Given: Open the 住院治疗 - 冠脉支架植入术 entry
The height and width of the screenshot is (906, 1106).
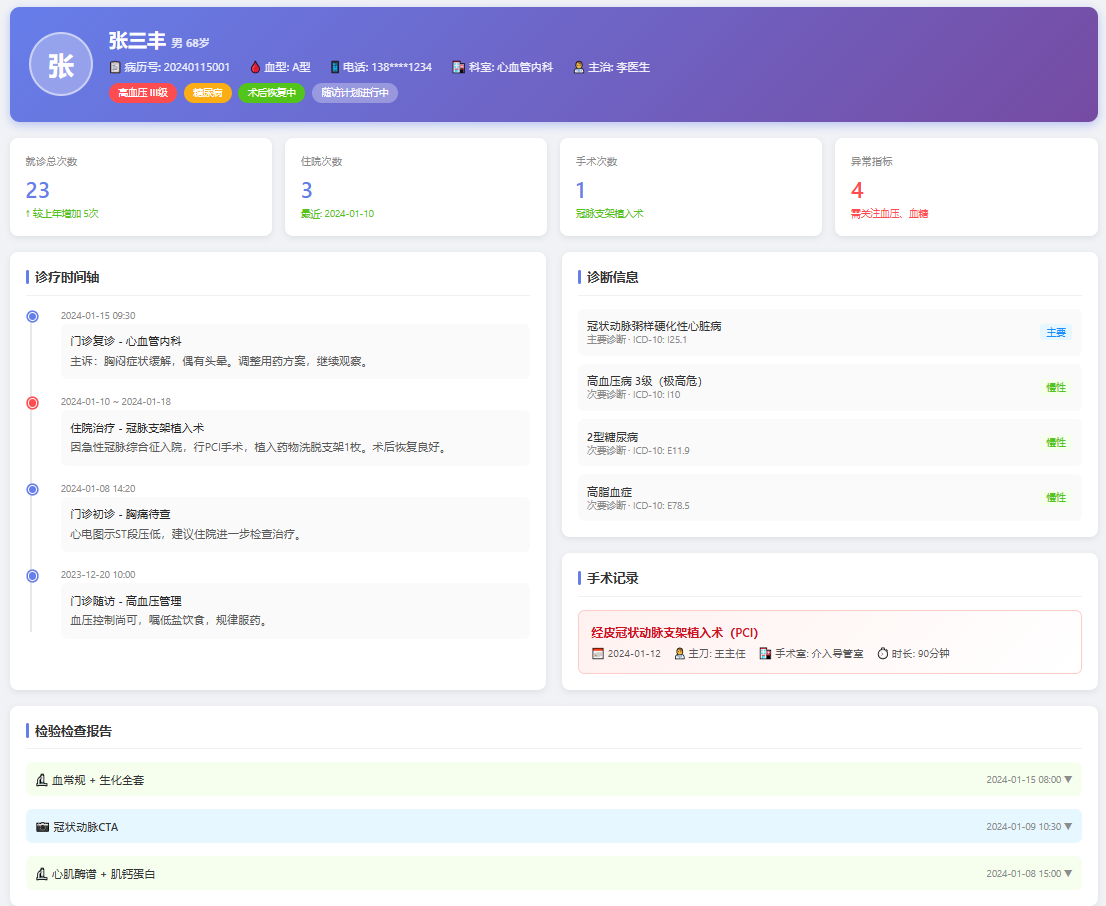Looking at the screenshot, I should coord(295,437).
